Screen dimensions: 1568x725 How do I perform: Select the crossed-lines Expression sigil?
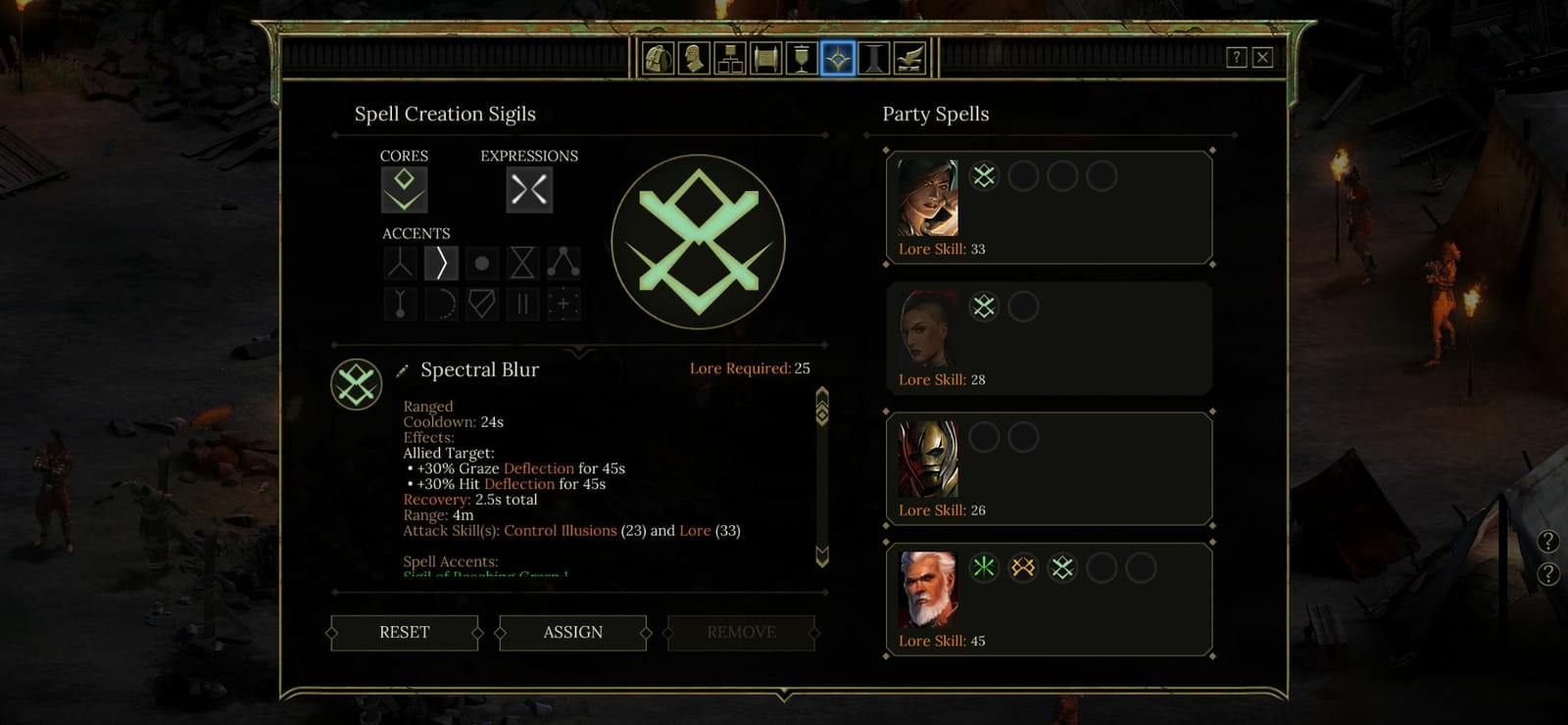(529, 190)
